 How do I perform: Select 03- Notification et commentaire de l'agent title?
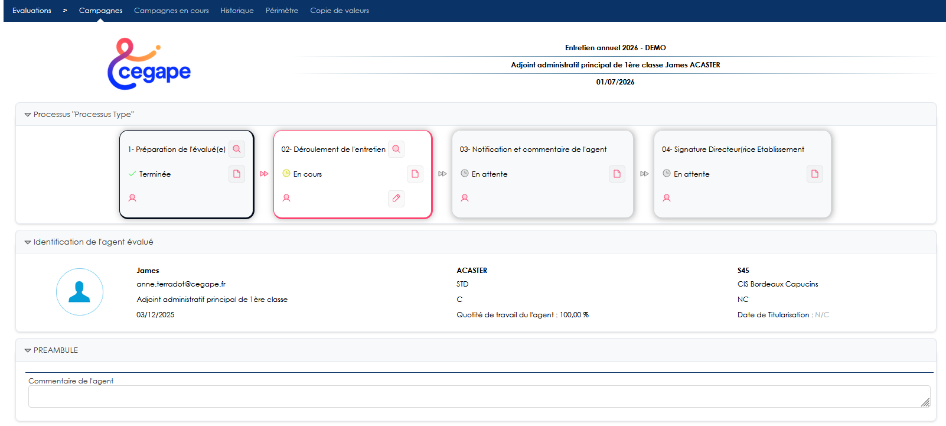coord(533,149)
